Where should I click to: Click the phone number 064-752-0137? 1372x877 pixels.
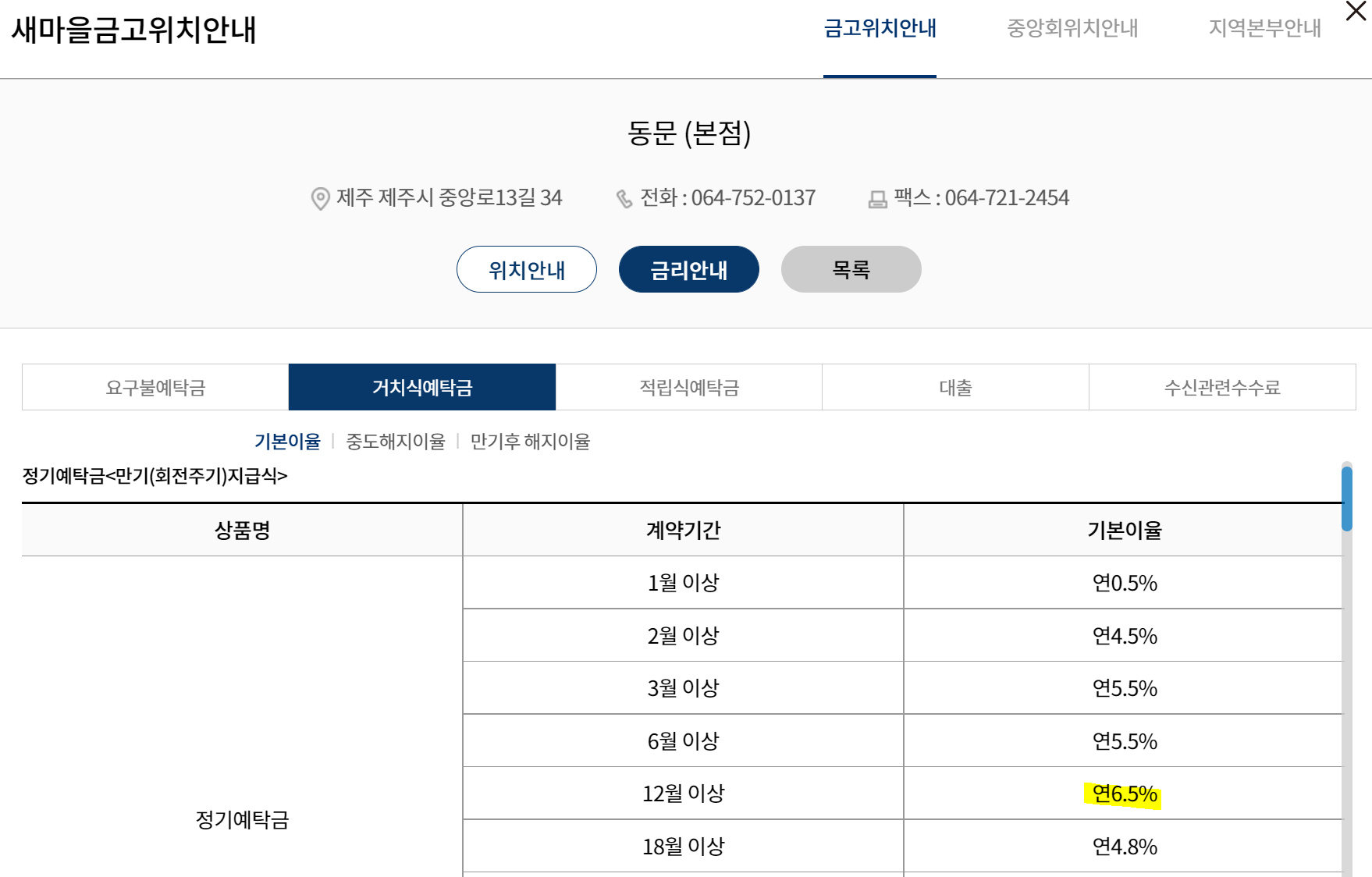[x=753, y=198]
